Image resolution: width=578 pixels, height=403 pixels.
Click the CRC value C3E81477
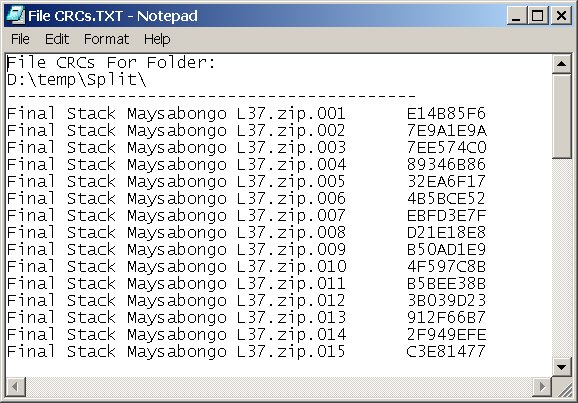[446, 351]
